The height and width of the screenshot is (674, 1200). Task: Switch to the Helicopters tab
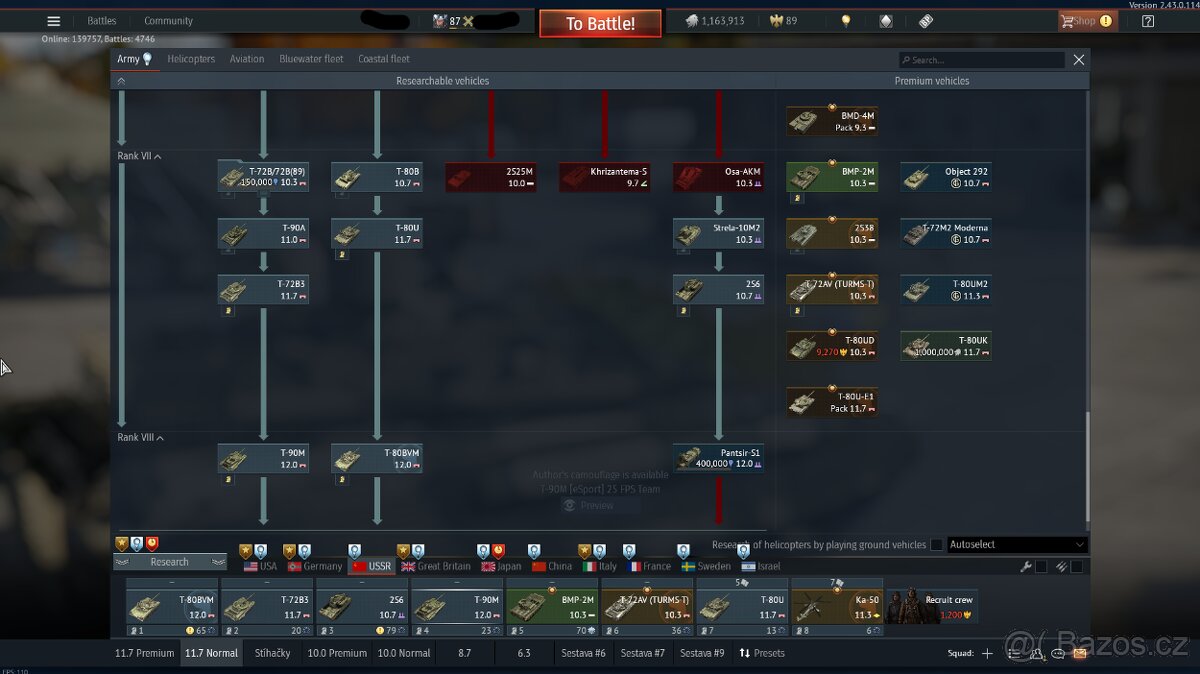[191, 59]
